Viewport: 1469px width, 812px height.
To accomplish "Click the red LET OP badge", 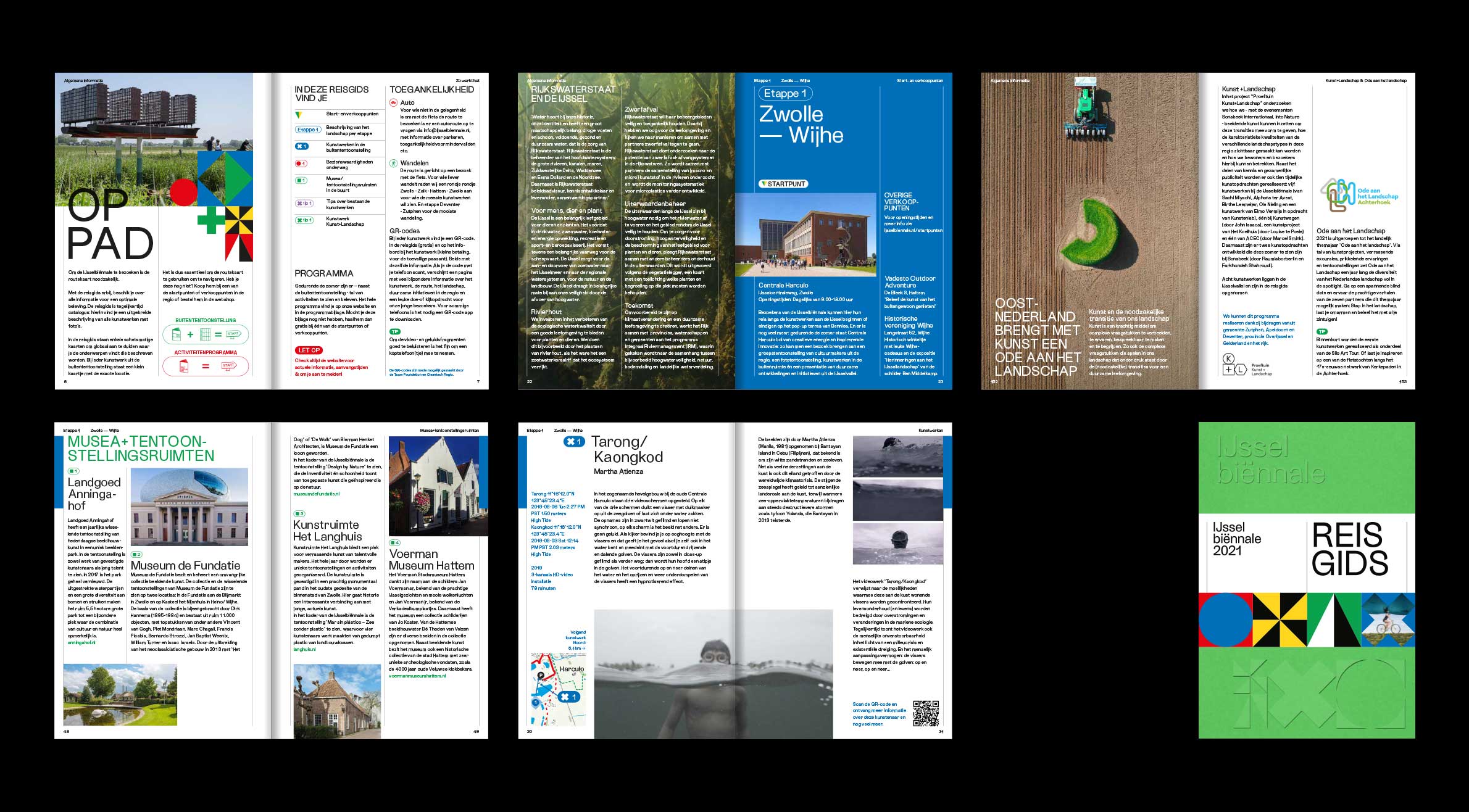I will point(309,350).
